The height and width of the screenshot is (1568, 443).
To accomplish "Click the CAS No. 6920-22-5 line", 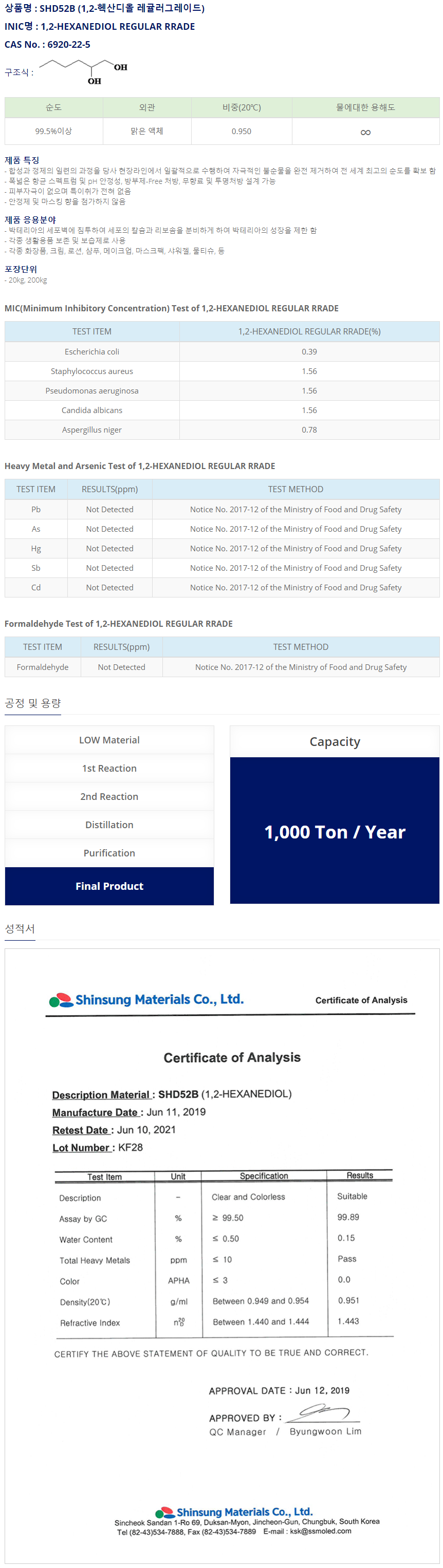I will coord(47,44).
